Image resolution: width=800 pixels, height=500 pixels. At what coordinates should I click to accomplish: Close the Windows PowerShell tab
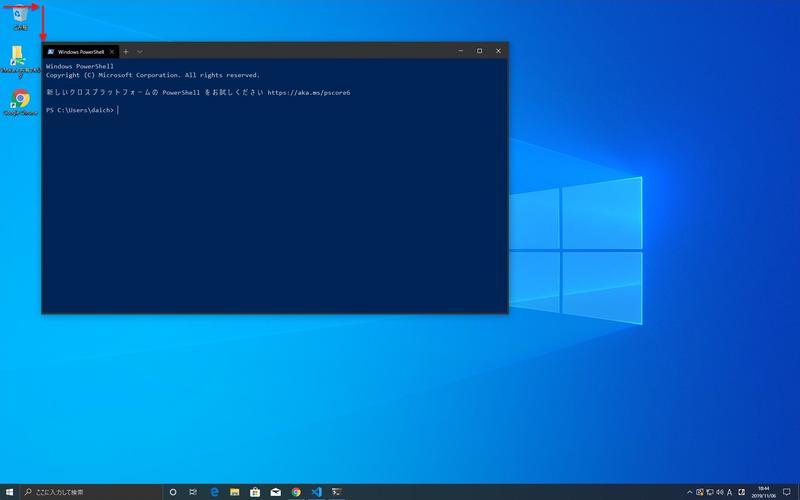(x=112, y=52)
